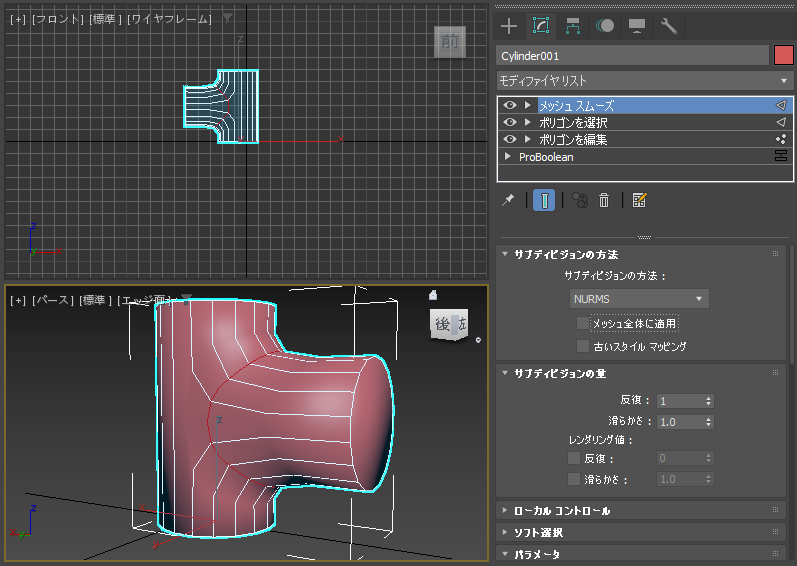Toggle eye visibility of メッシュ スムーズ modifier
The height and width of the screenshot is (566, 797).
tap(510, 105)
